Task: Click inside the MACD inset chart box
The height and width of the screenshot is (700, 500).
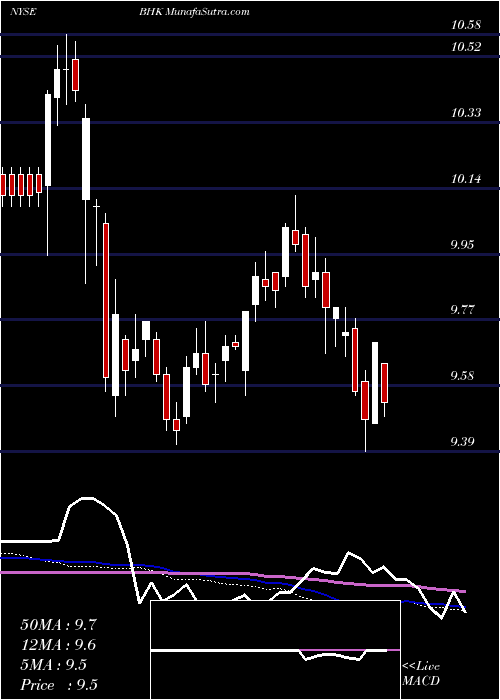Action: pos(275,650)
